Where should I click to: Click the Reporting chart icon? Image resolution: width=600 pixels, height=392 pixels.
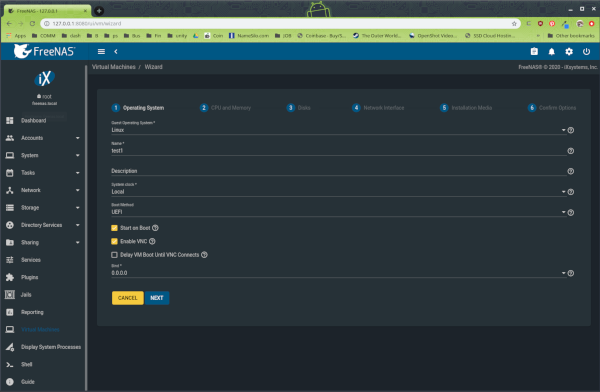point(10,312)
